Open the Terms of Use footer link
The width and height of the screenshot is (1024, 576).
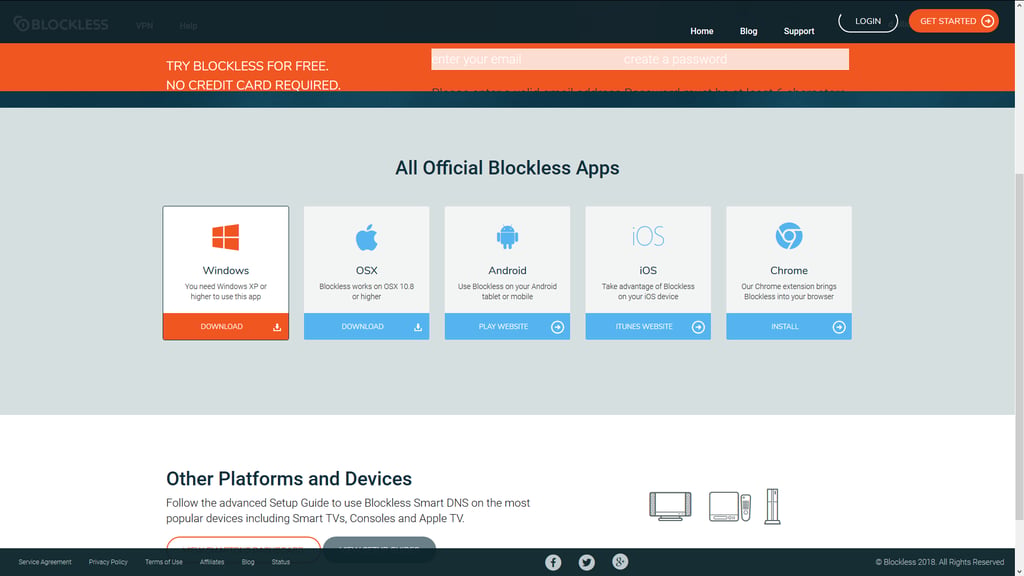163,562
